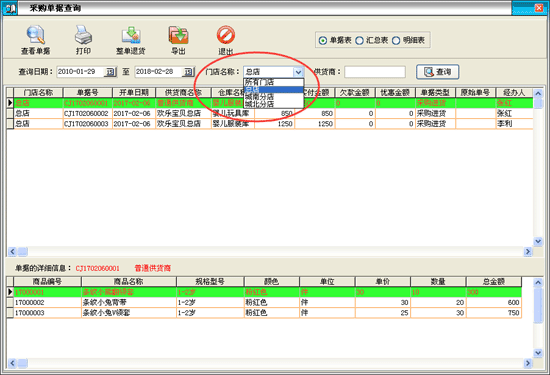Image resolution: width=550 pixels, height=375 pixels.
Task: Click the 查询 search button
Action: (x=437, y=72)
